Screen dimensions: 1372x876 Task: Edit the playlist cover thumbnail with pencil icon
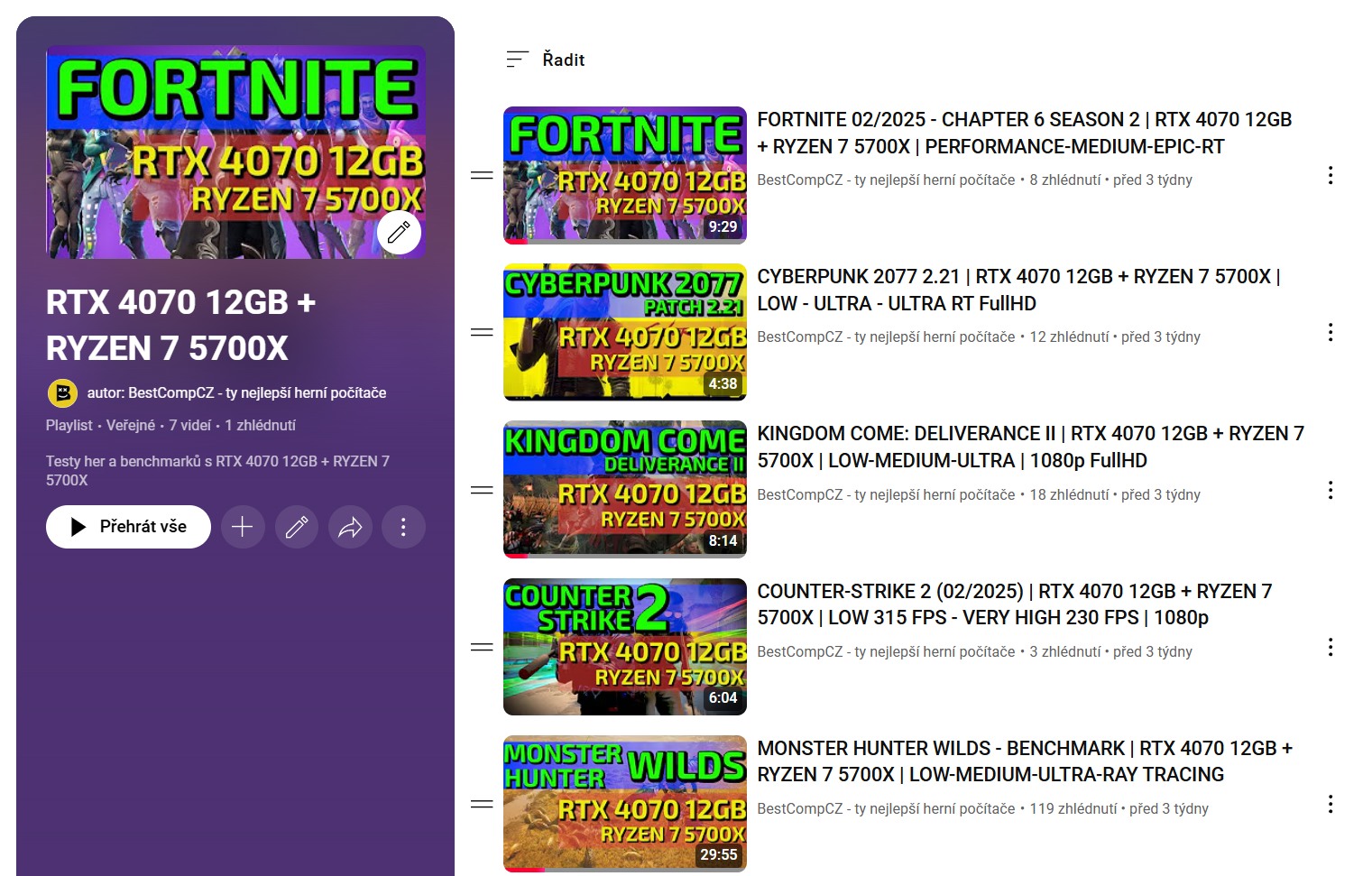(399, 233)
